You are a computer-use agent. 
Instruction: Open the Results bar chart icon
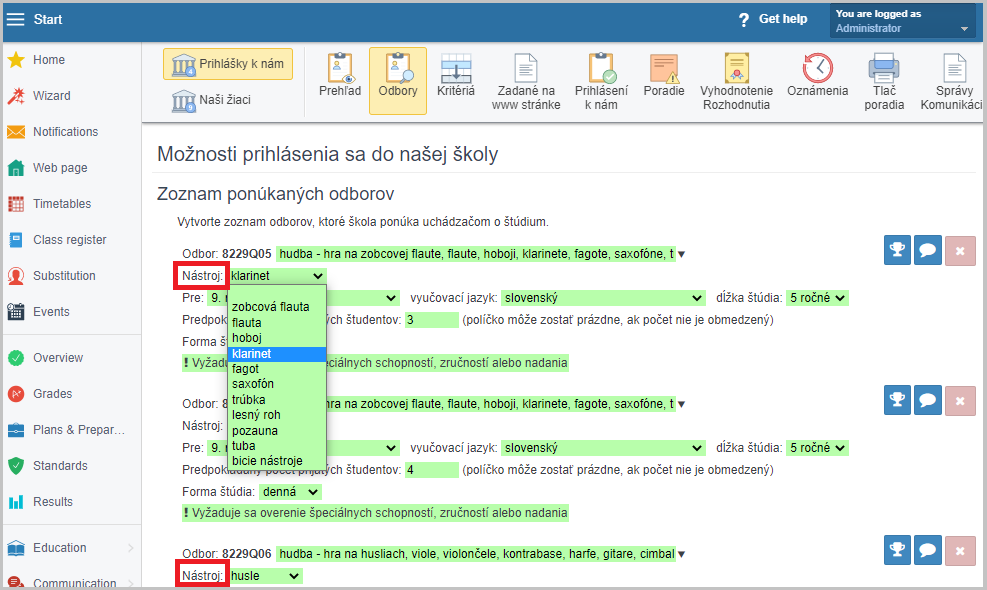16,502
